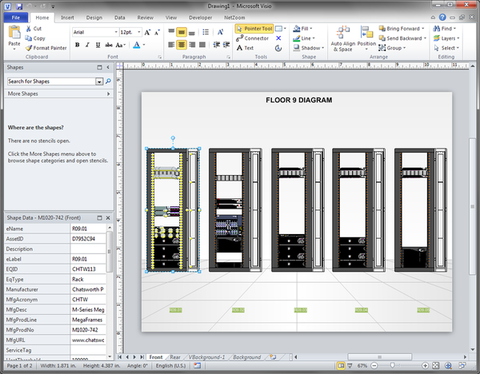
Task: Select the Connector tool
Action: click(252, 38)
